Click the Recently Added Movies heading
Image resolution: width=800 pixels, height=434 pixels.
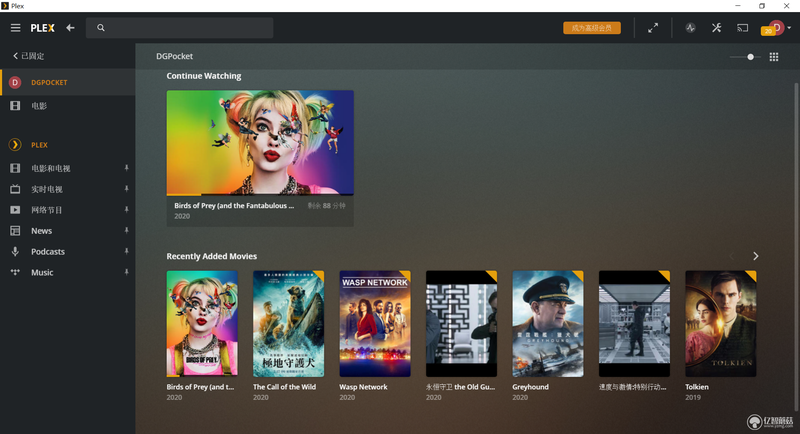pyautogui.click(x=212, y=256)
